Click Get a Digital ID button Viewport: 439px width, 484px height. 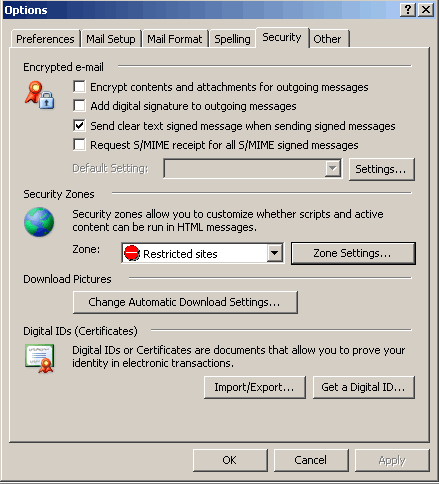(364, 387)
